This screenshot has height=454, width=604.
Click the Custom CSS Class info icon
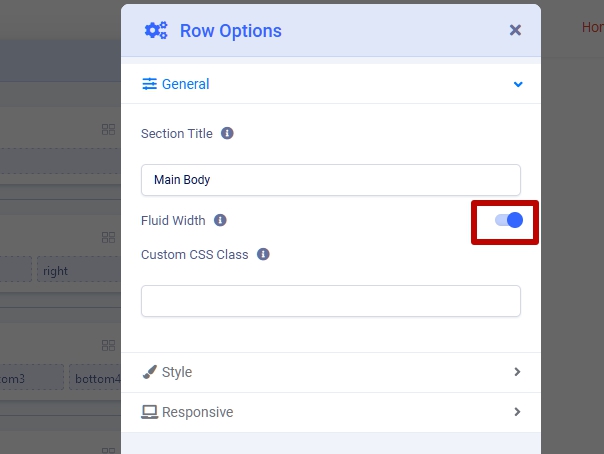coord(263,254)
